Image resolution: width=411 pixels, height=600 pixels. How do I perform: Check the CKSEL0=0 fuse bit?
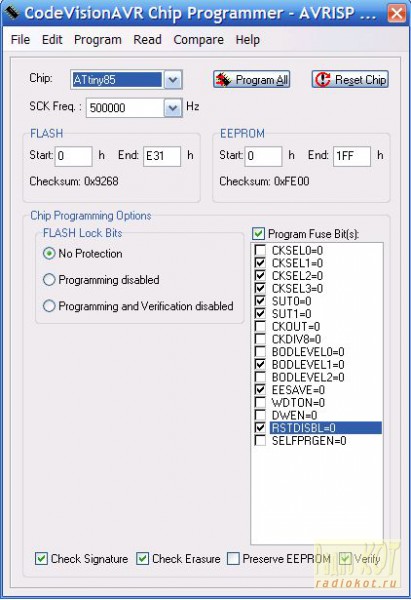click(x=260, y=250)
